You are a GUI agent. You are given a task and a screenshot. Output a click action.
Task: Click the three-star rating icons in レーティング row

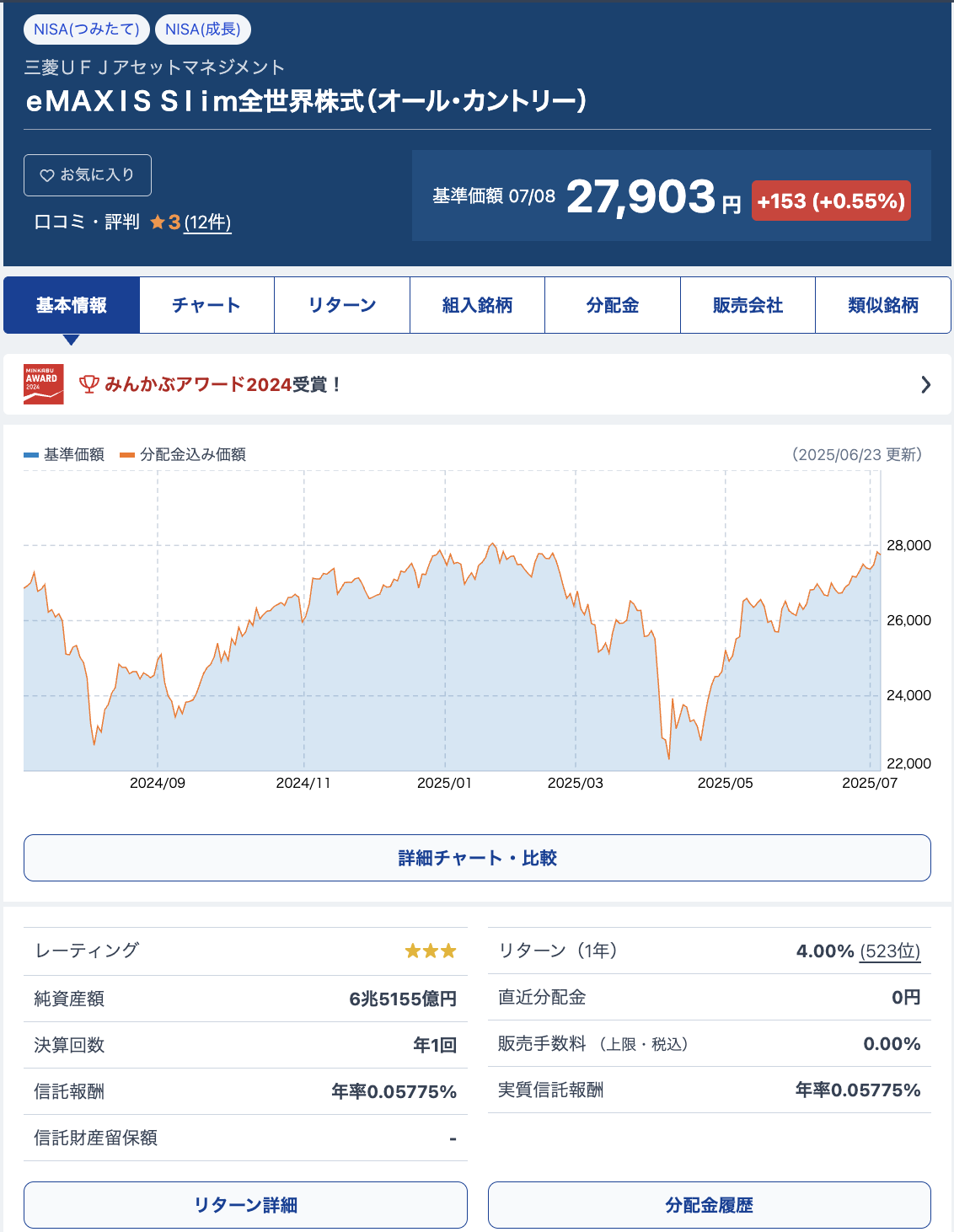(x=431, y=951)
